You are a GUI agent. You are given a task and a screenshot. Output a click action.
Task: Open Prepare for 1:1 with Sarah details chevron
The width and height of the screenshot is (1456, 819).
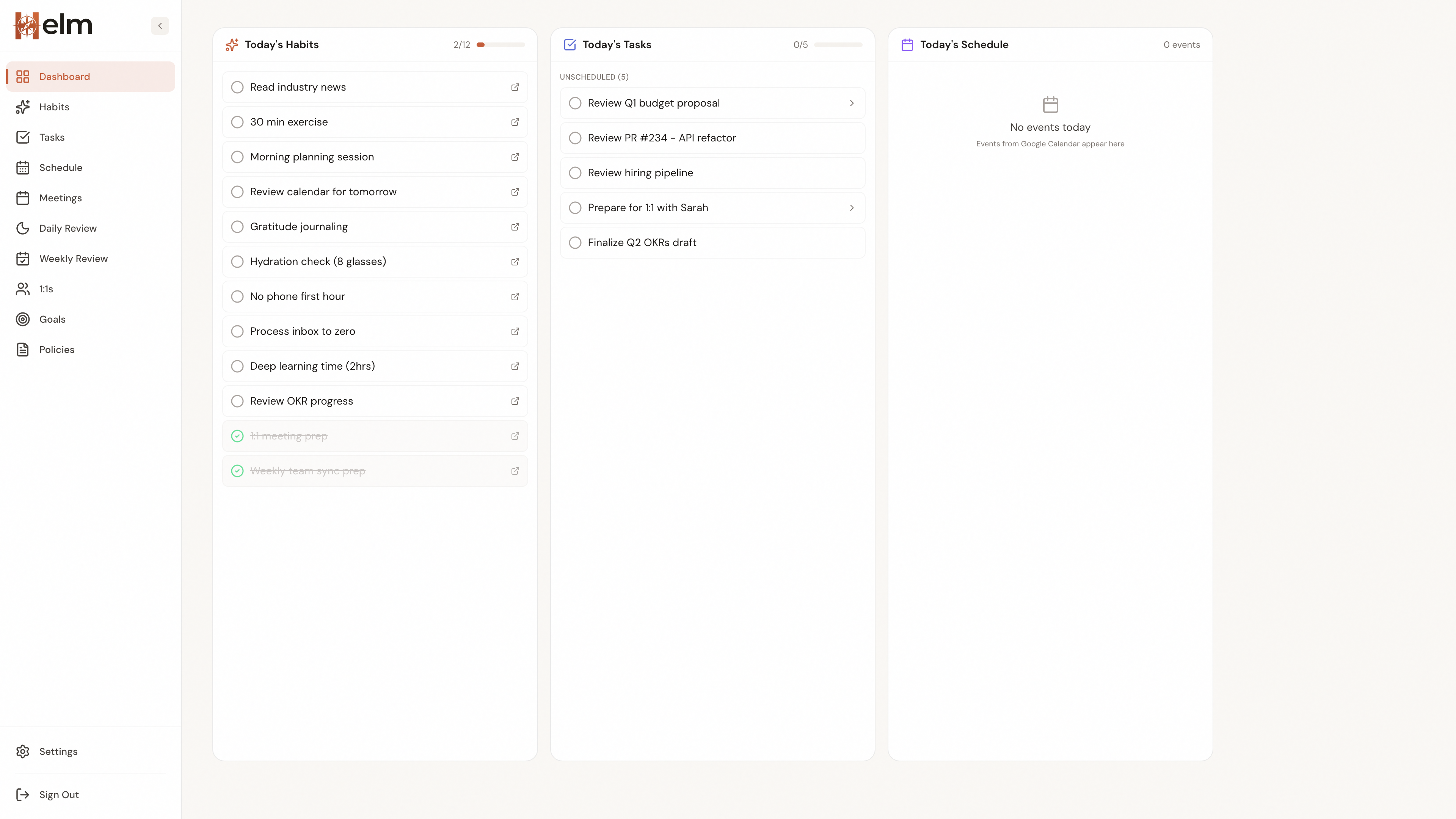[x=852, y=207]
